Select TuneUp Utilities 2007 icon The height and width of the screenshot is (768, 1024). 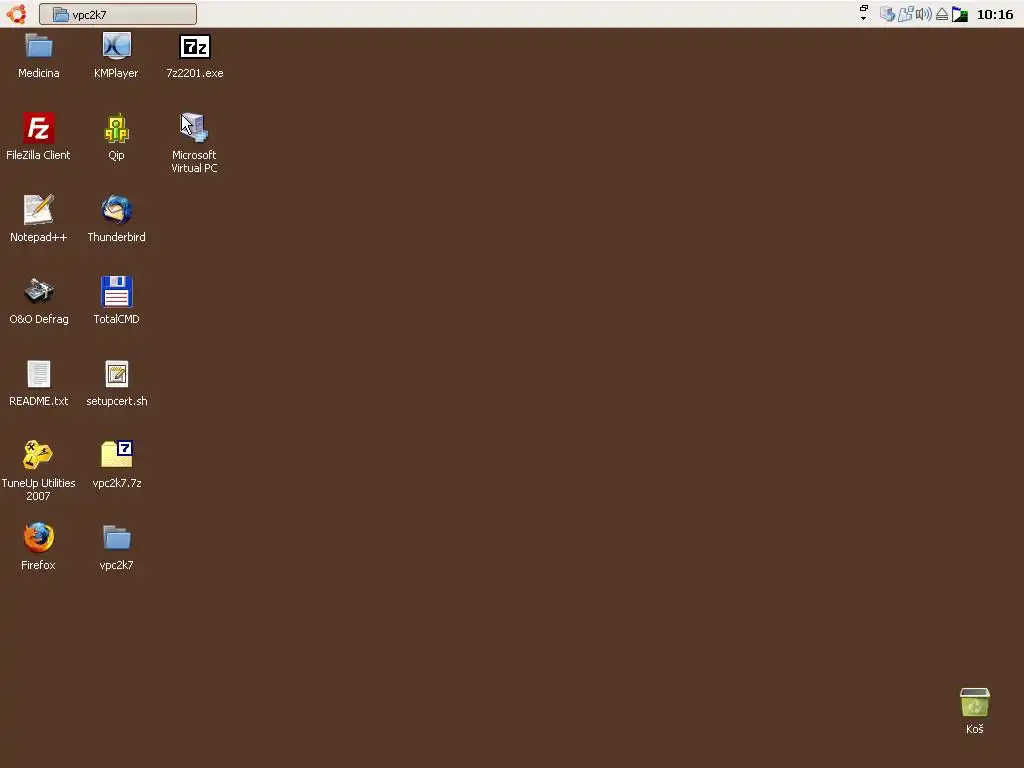tap(39, 456)
